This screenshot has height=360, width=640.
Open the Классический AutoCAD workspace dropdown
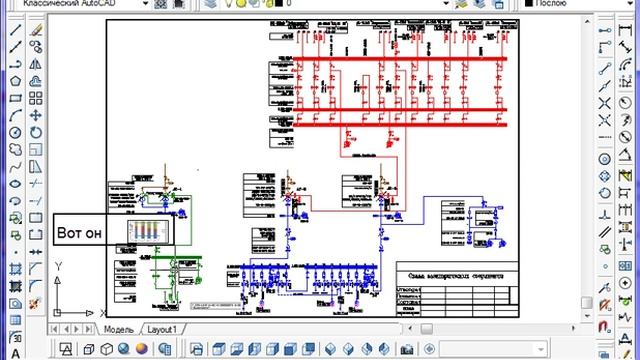click(x=145, y=4)
